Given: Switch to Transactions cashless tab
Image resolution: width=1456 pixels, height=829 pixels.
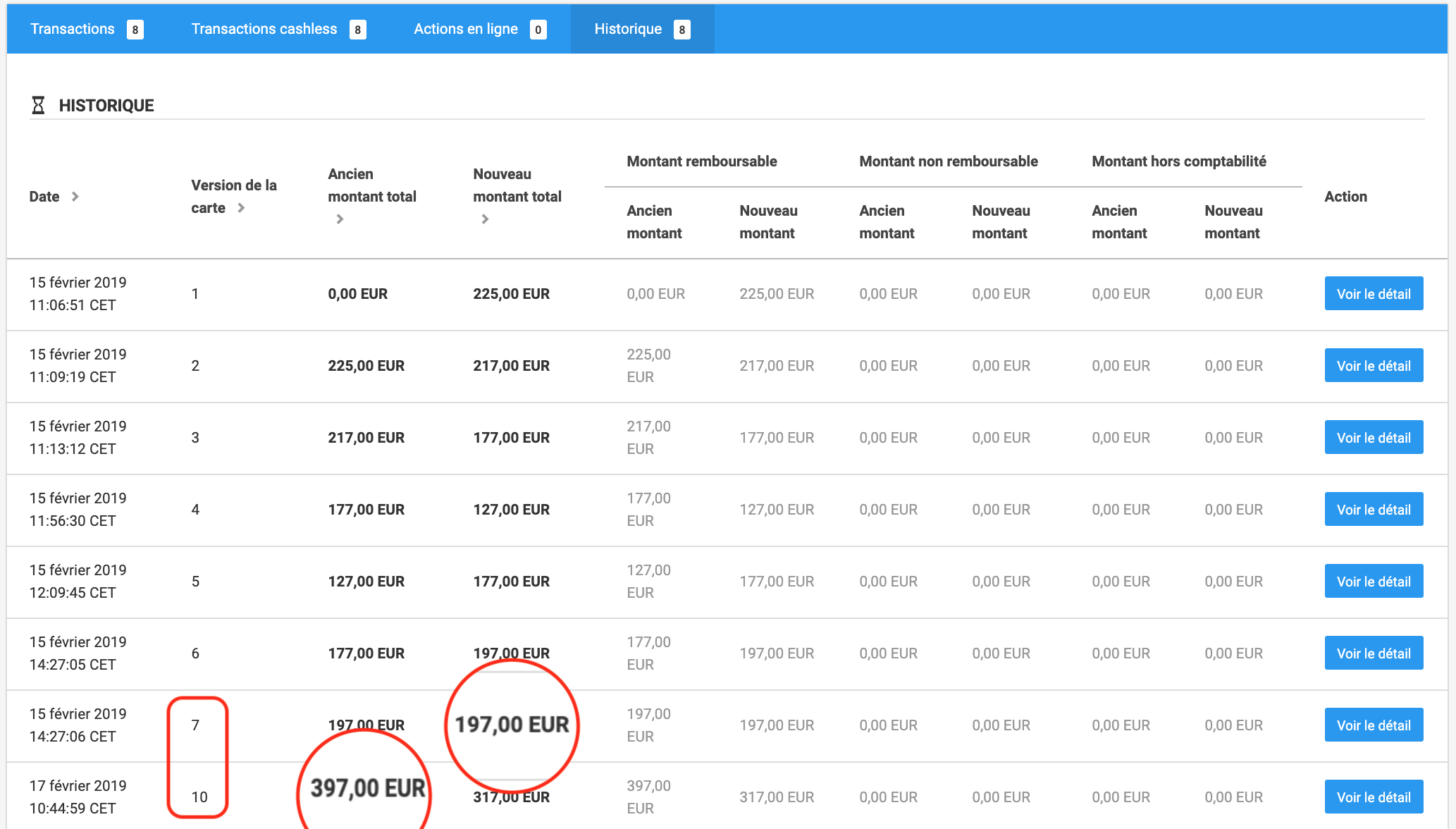Looking at the screenshot, I should click(264, 29).
